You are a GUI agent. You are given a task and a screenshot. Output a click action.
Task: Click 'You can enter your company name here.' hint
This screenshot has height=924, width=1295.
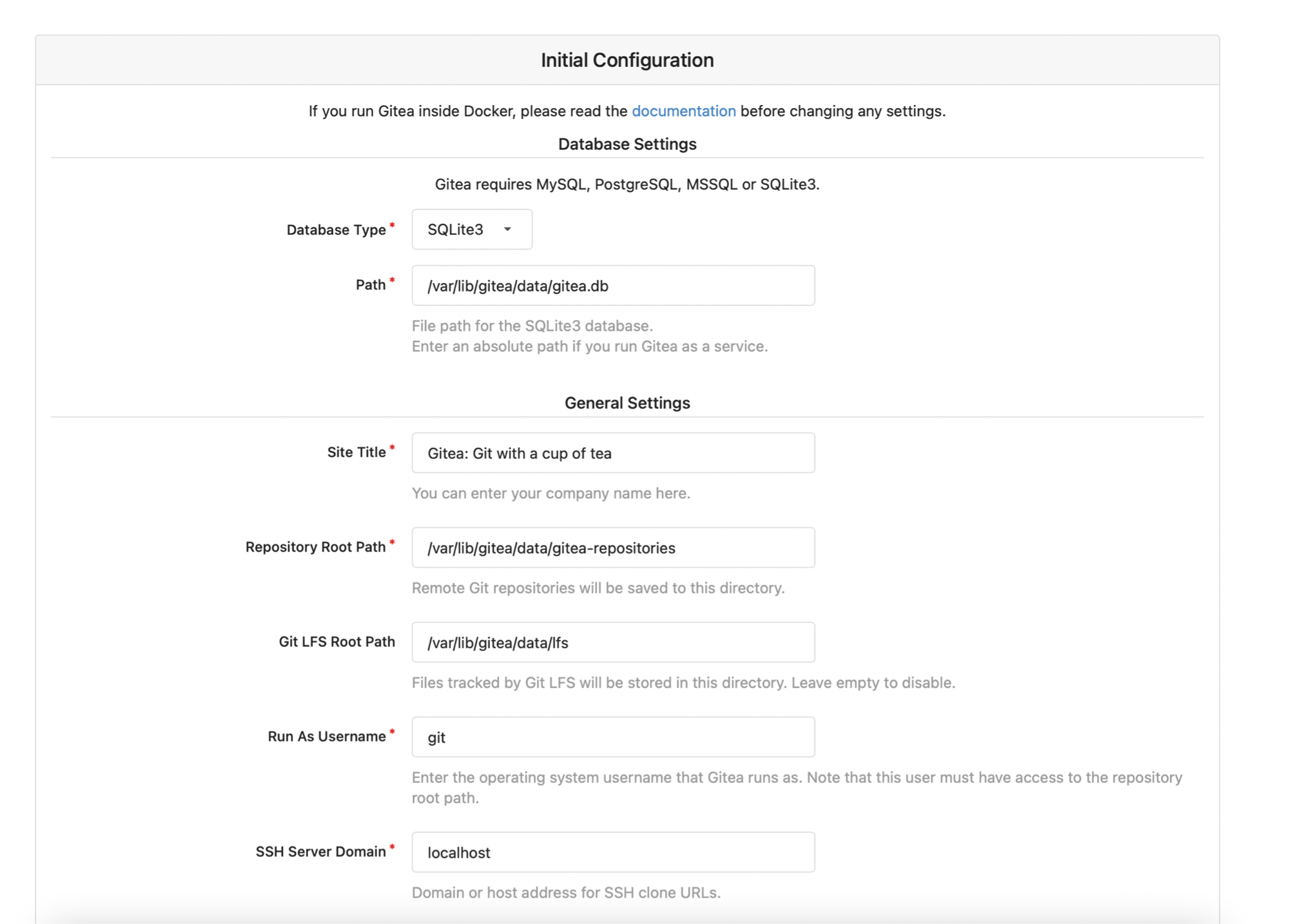click(551, 493)
